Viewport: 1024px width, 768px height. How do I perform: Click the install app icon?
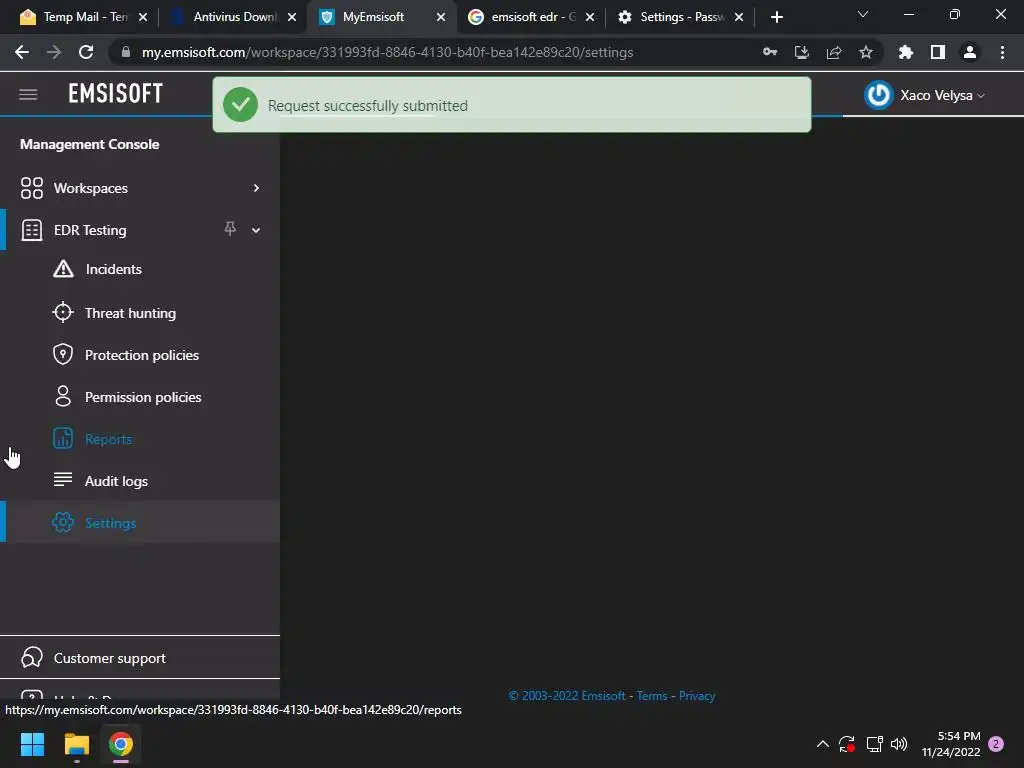[x=802, y=52]
